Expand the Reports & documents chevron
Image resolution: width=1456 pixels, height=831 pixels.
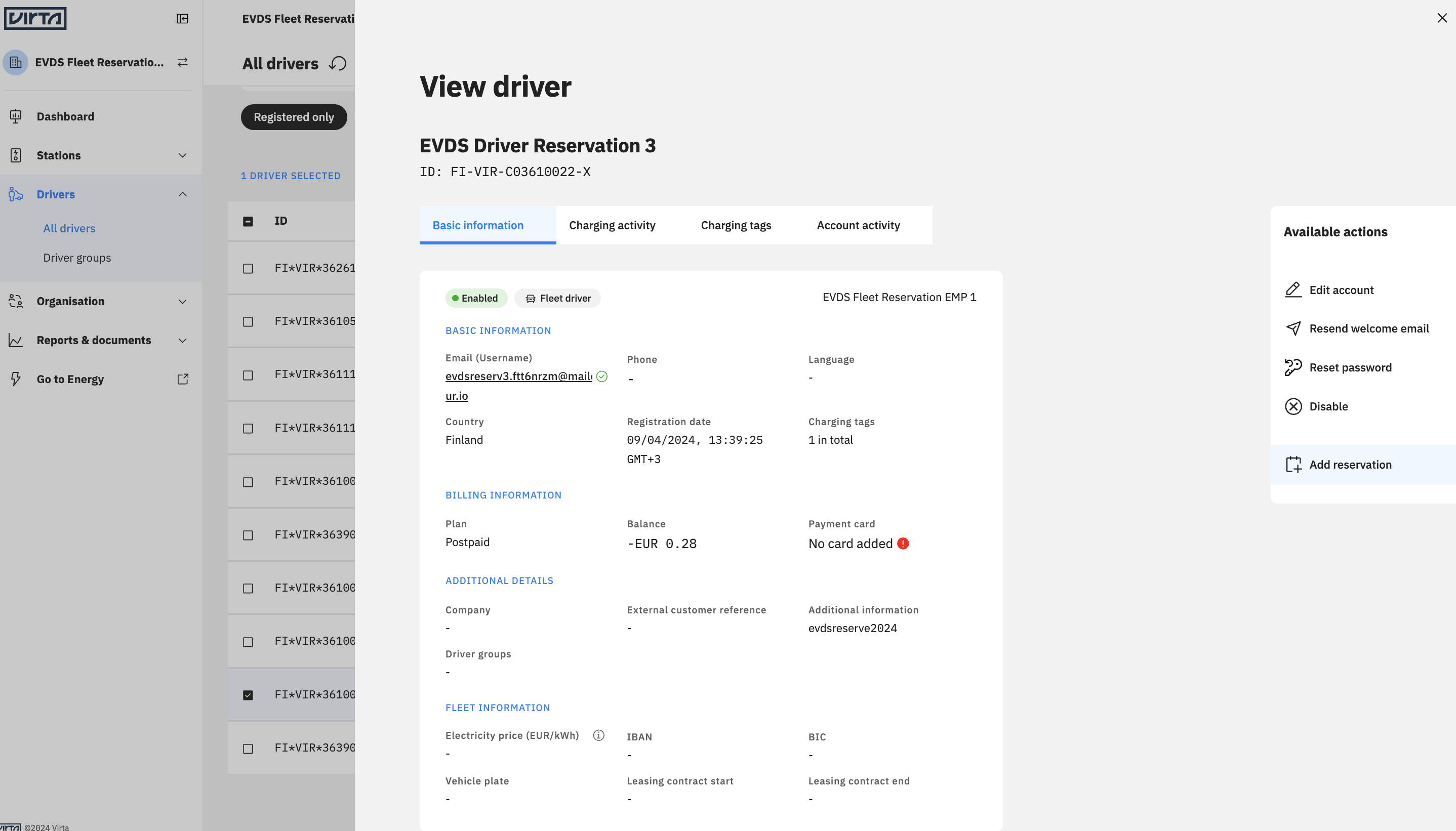click(x=183, y=340)
